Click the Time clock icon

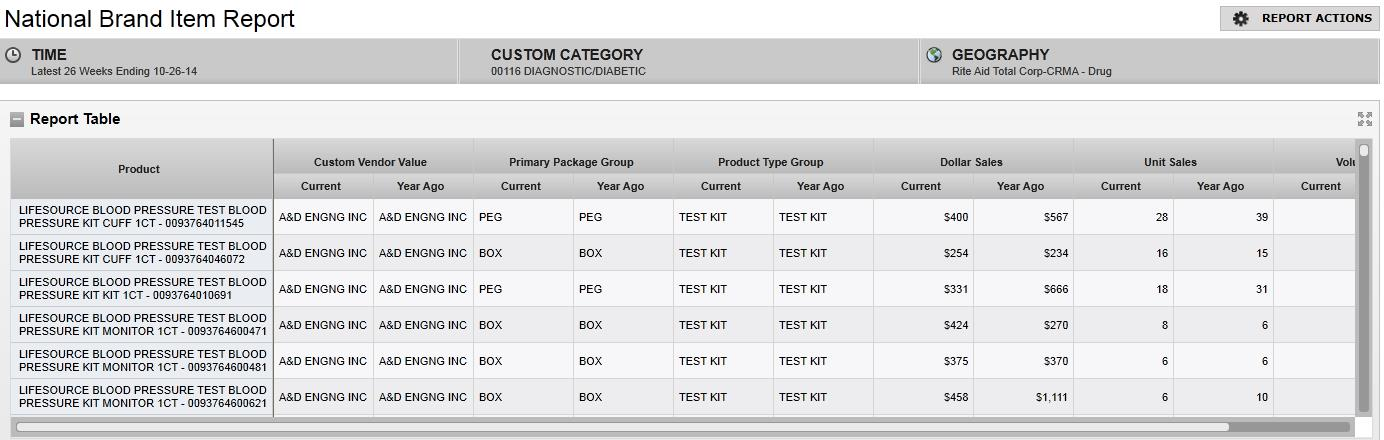[x=14, y=55]
